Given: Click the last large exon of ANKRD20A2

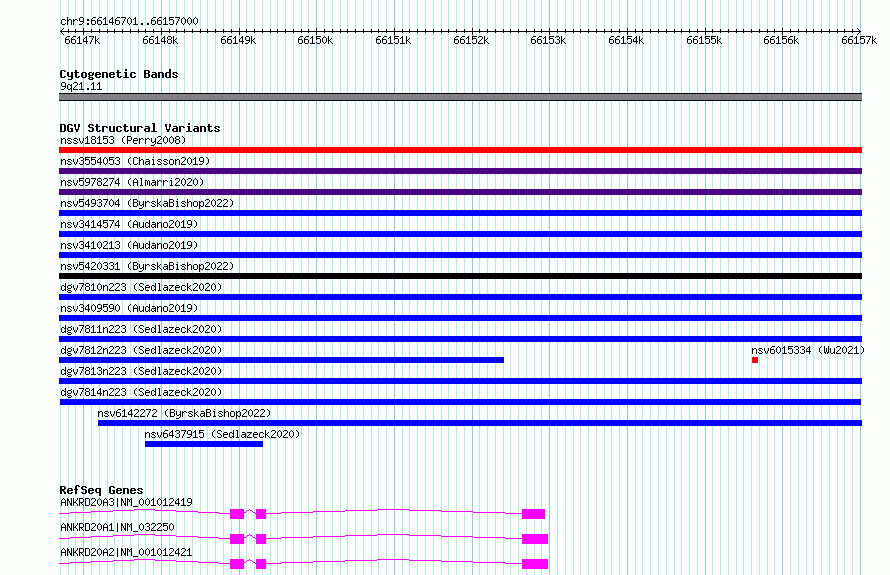Looking at the screenshot, I should click(x=535, y=564).
